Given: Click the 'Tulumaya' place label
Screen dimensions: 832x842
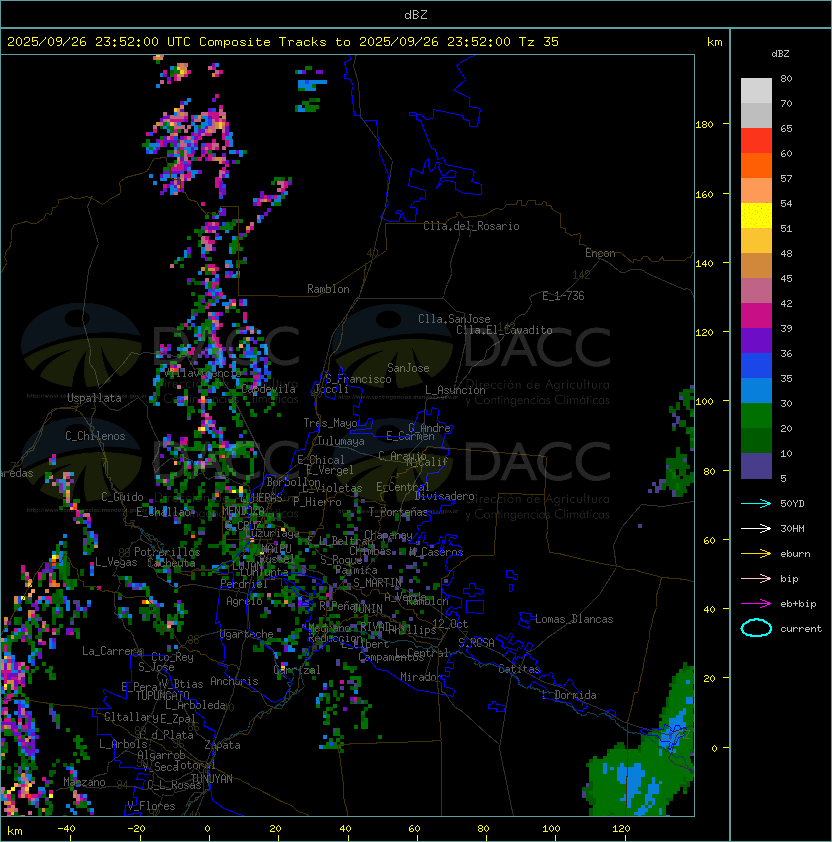Looking at the screenshot, I should coord(341,441).
